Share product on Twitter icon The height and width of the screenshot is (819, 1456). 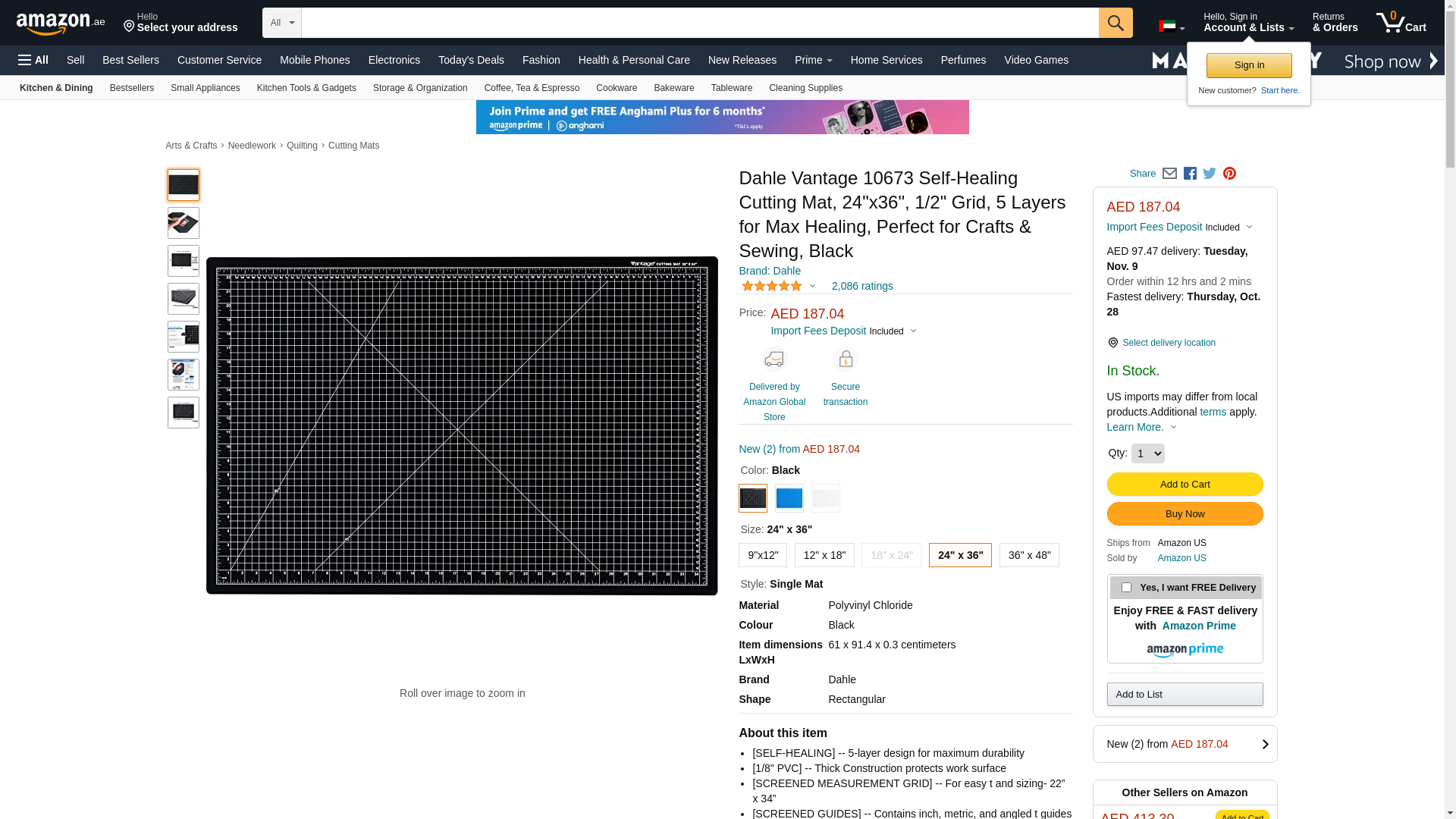1210,174
